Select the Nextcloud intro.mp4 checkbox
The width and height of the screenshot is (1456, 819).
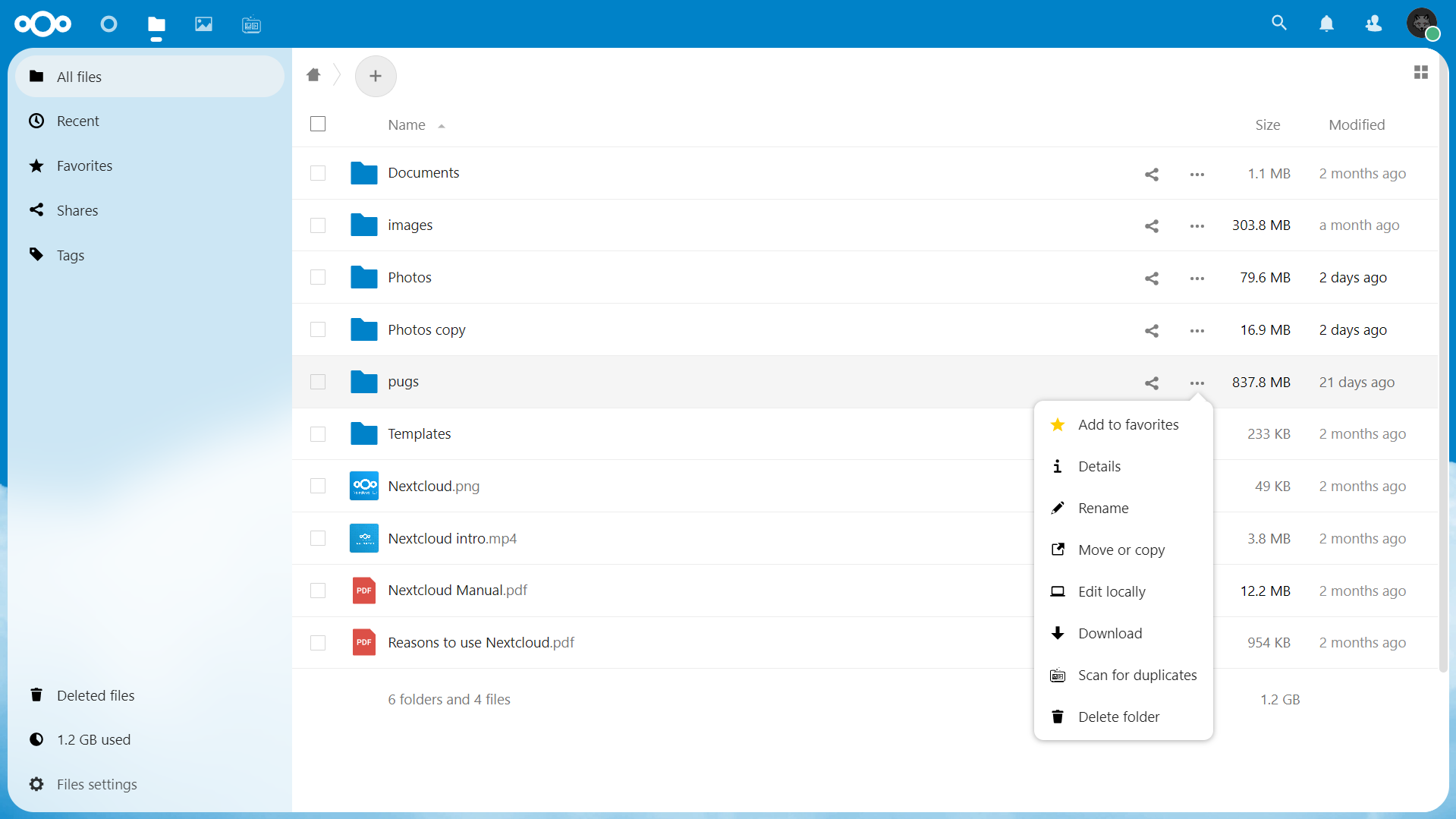(x=318, y=538)
